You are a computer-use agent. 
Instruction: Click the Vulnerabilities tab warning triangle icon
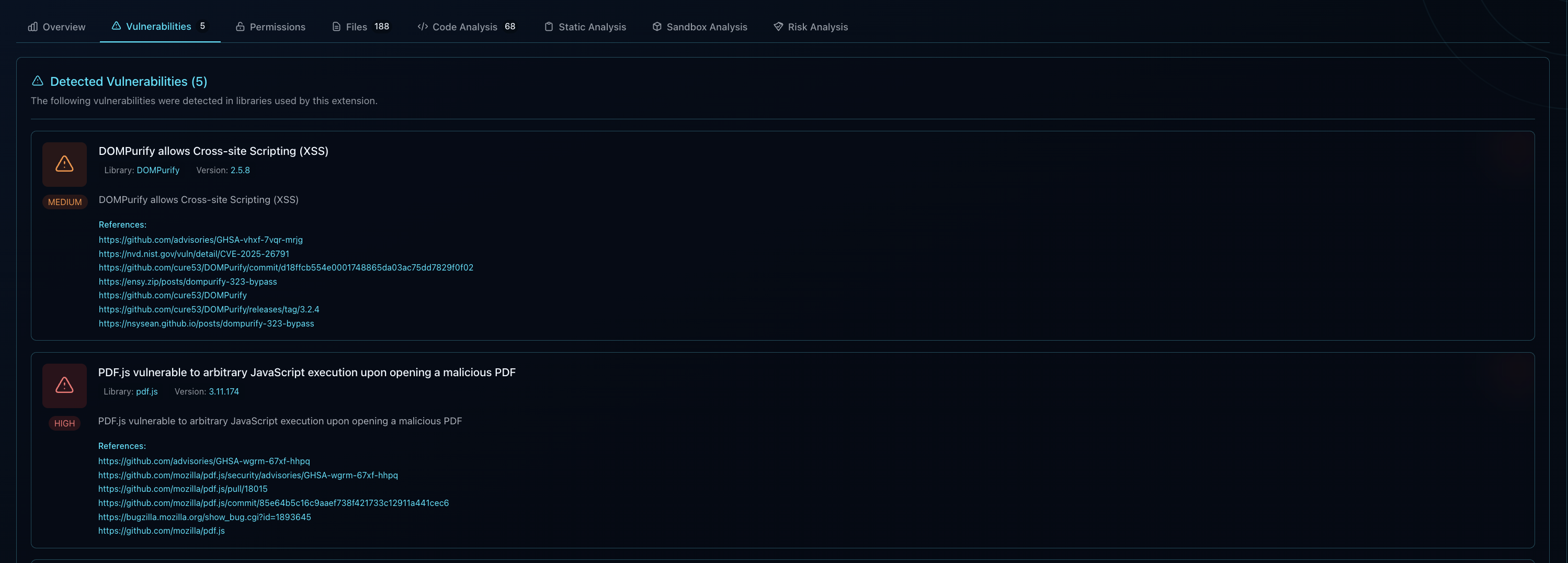click(116, 26)
